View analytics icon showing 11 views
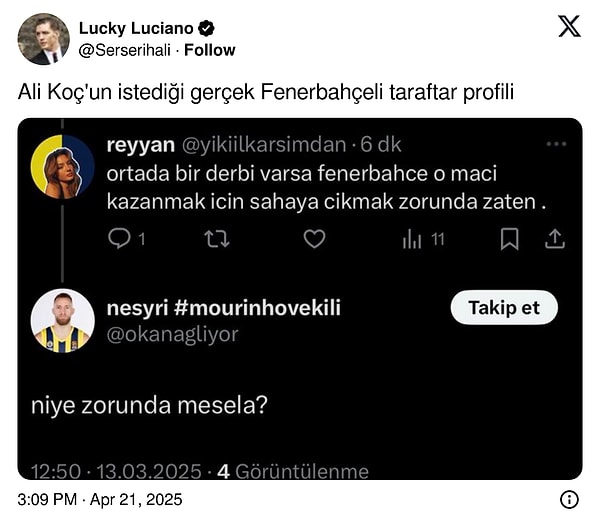 [413, 239]
